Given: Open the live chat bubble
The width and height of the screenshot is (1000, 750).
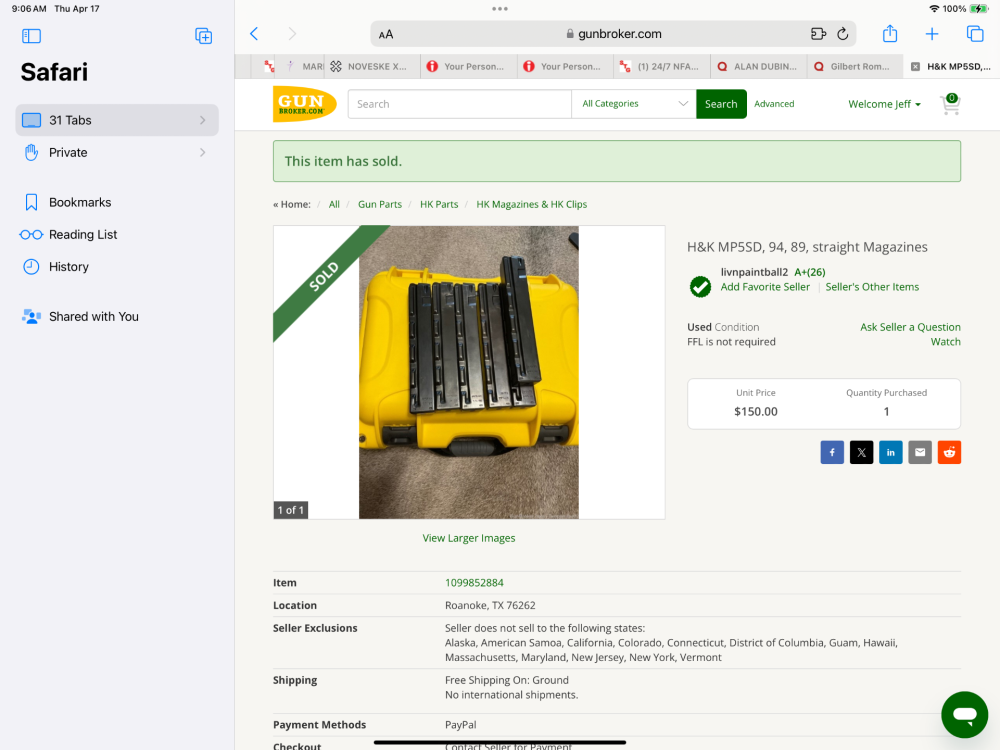Looking at the screenshot, I should click(x=964, y=714).
